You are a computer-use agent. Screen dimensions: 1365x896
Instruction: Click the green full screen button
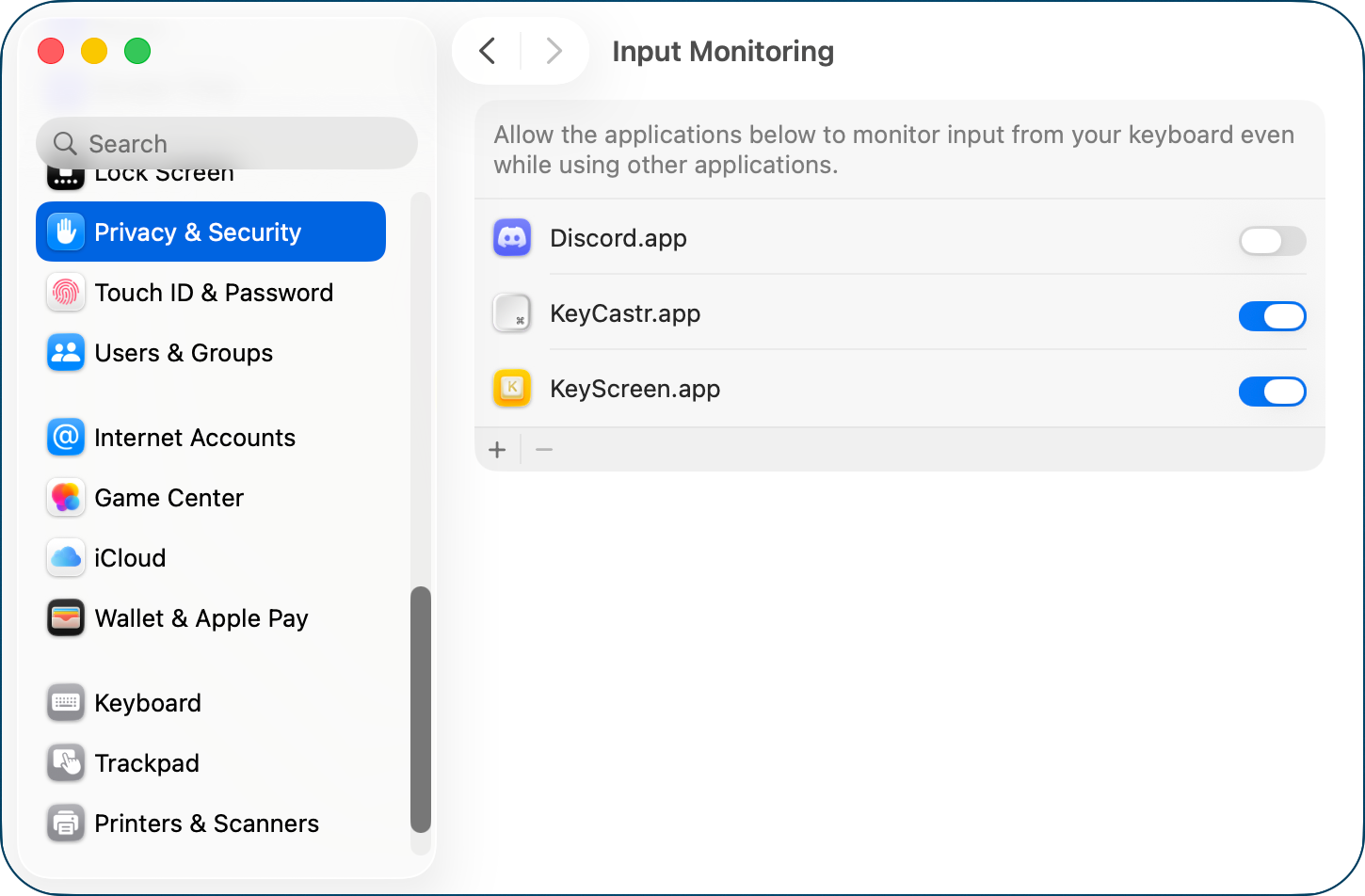137,51
